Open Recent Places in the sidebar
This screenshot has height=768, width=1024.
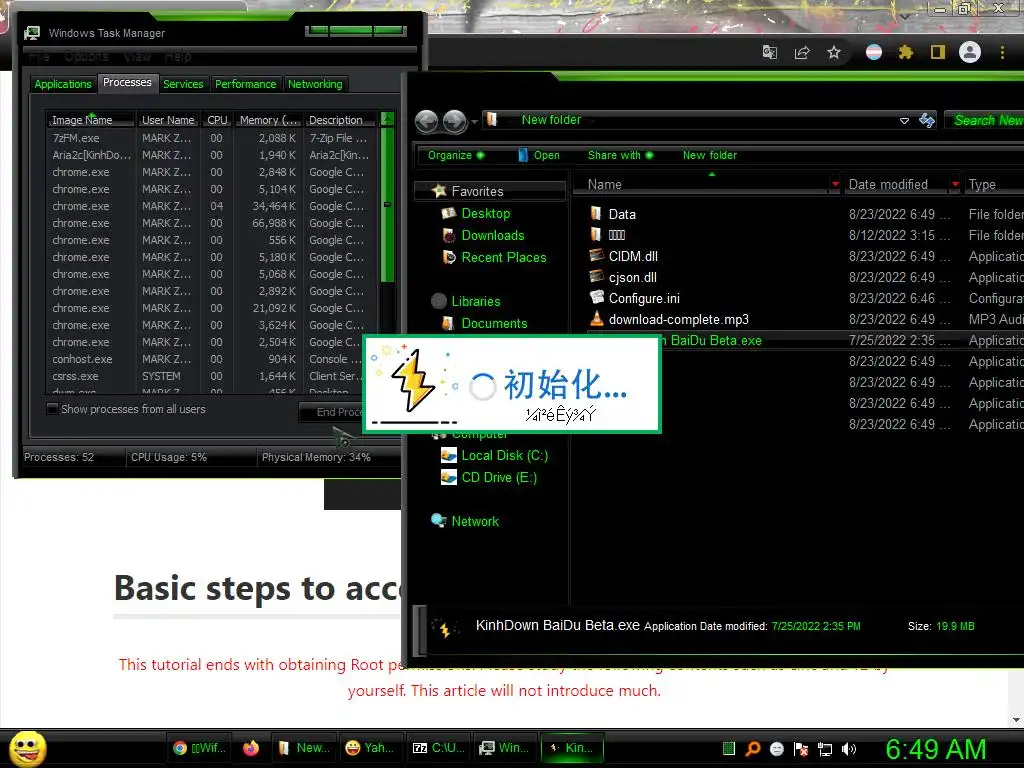(x=504, y=257)
